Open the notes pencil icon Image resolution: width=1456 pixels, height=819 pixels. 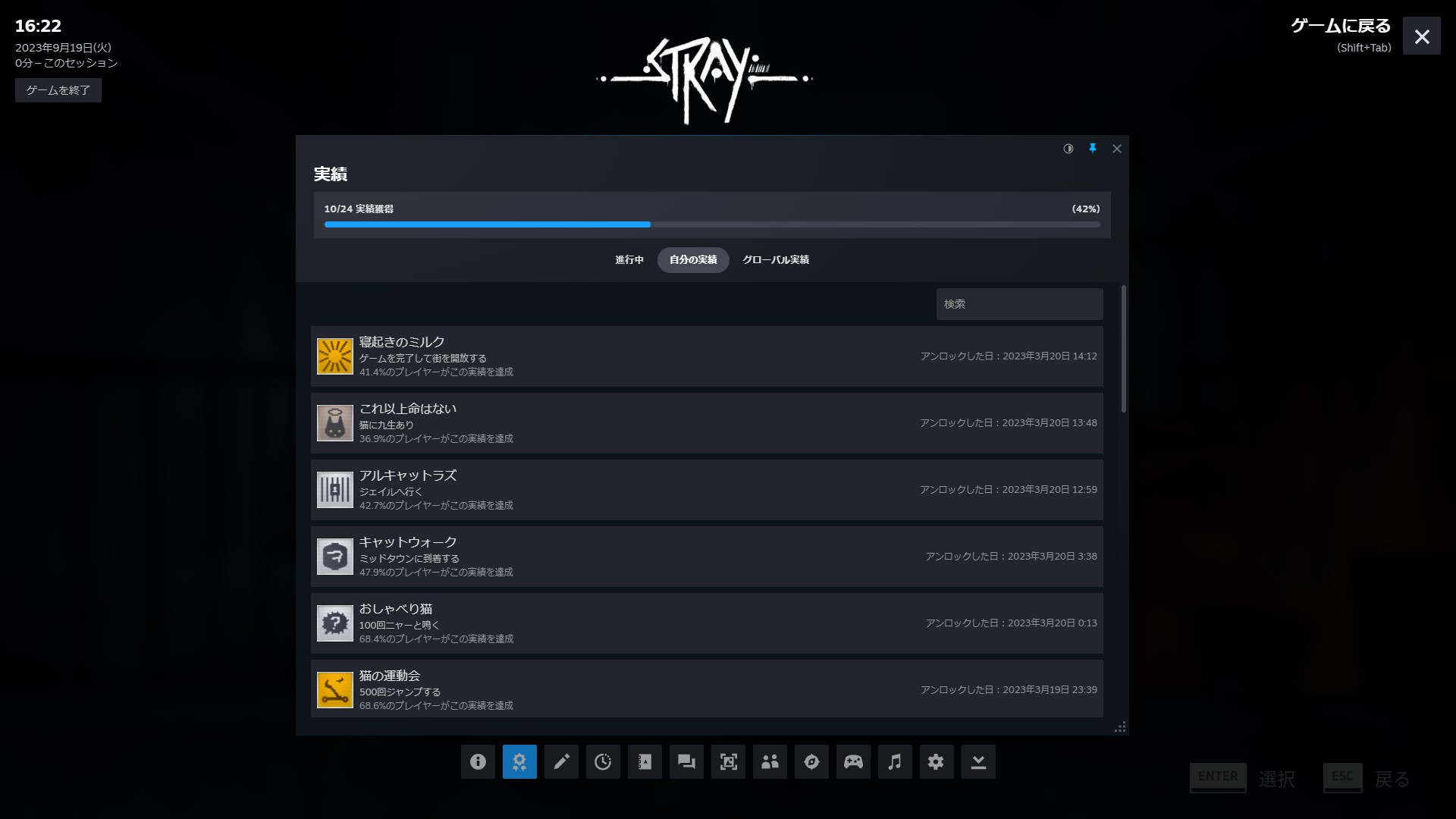561,761
